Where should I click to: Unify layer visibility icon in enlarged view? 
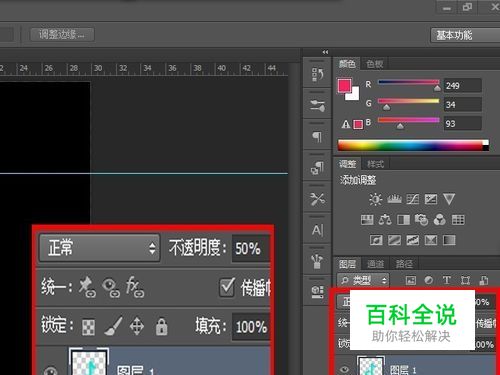[111, 288]
